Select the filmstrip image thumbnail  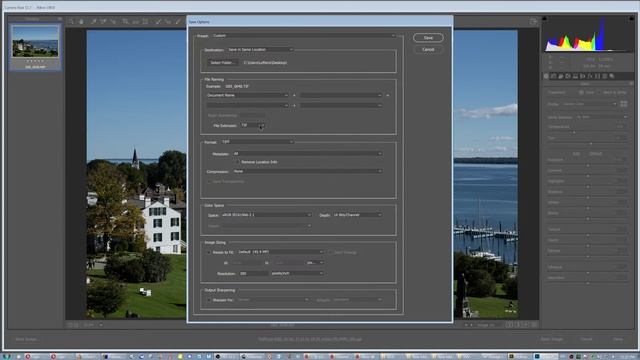pyautogui.click(x=35, y=41)
